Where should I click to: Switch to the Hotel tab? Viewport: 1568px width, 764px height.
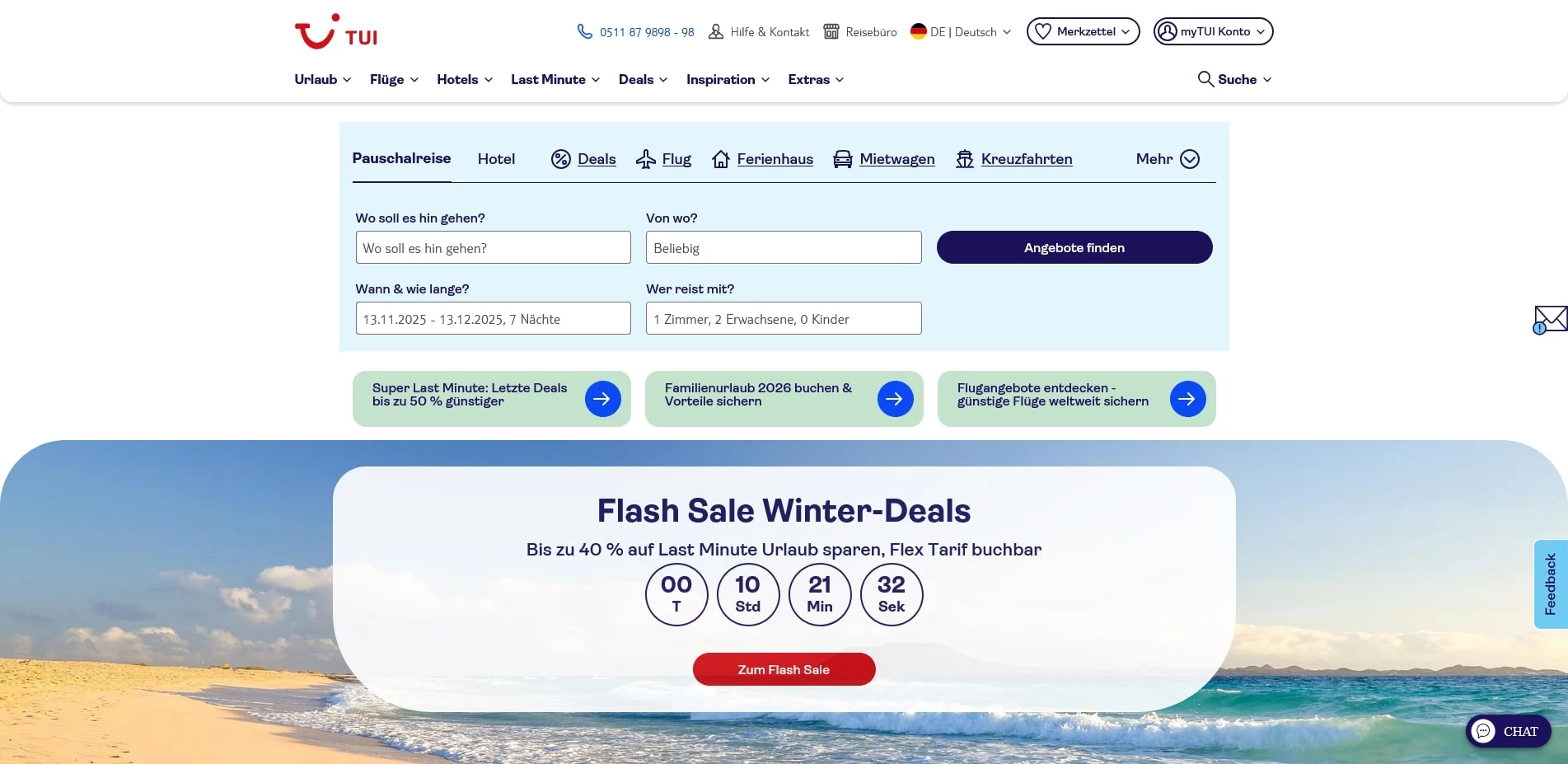coord(496,159)
